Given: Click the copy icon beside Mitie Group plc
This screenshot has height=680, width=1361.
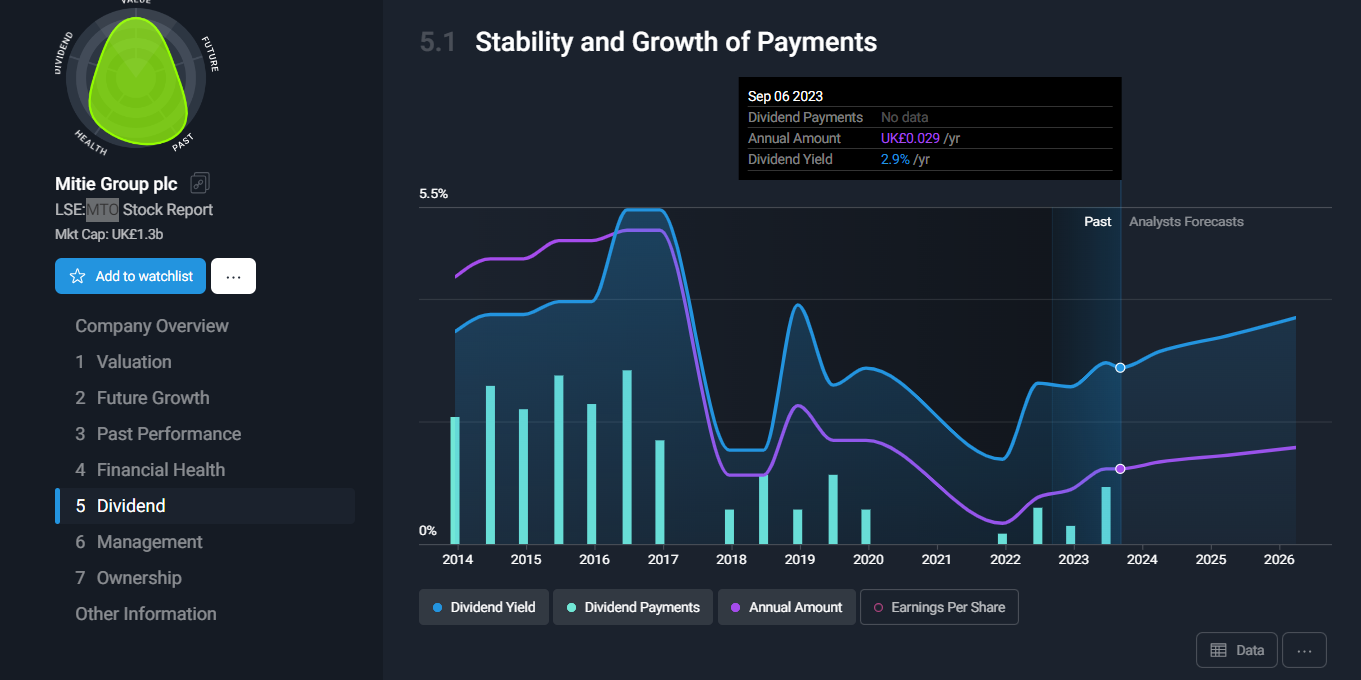Looking at the screenshot, I should click(x=200, y=183).
